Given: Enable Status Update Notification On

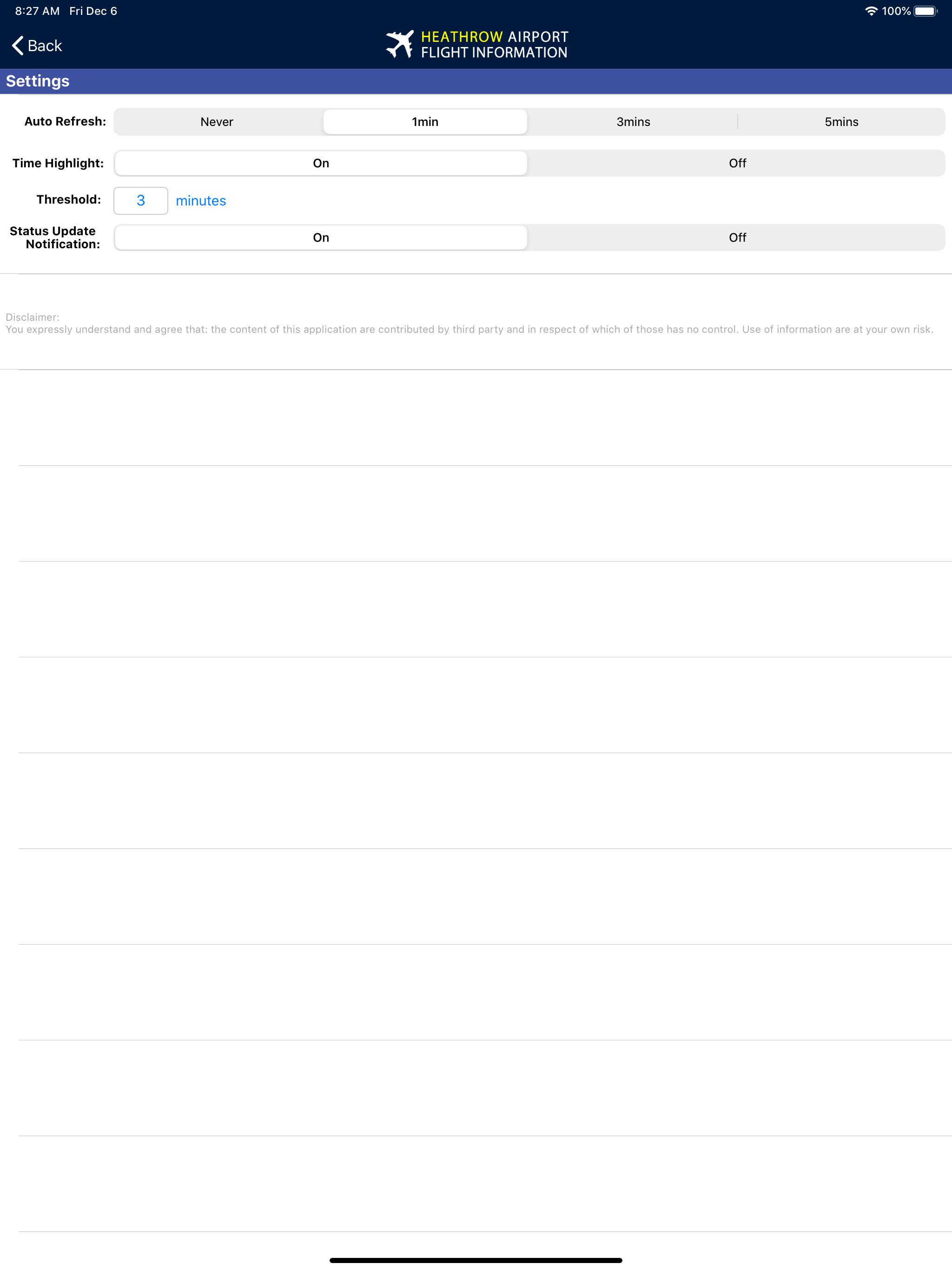Looking at the screenshot, I should click(321, 238).
